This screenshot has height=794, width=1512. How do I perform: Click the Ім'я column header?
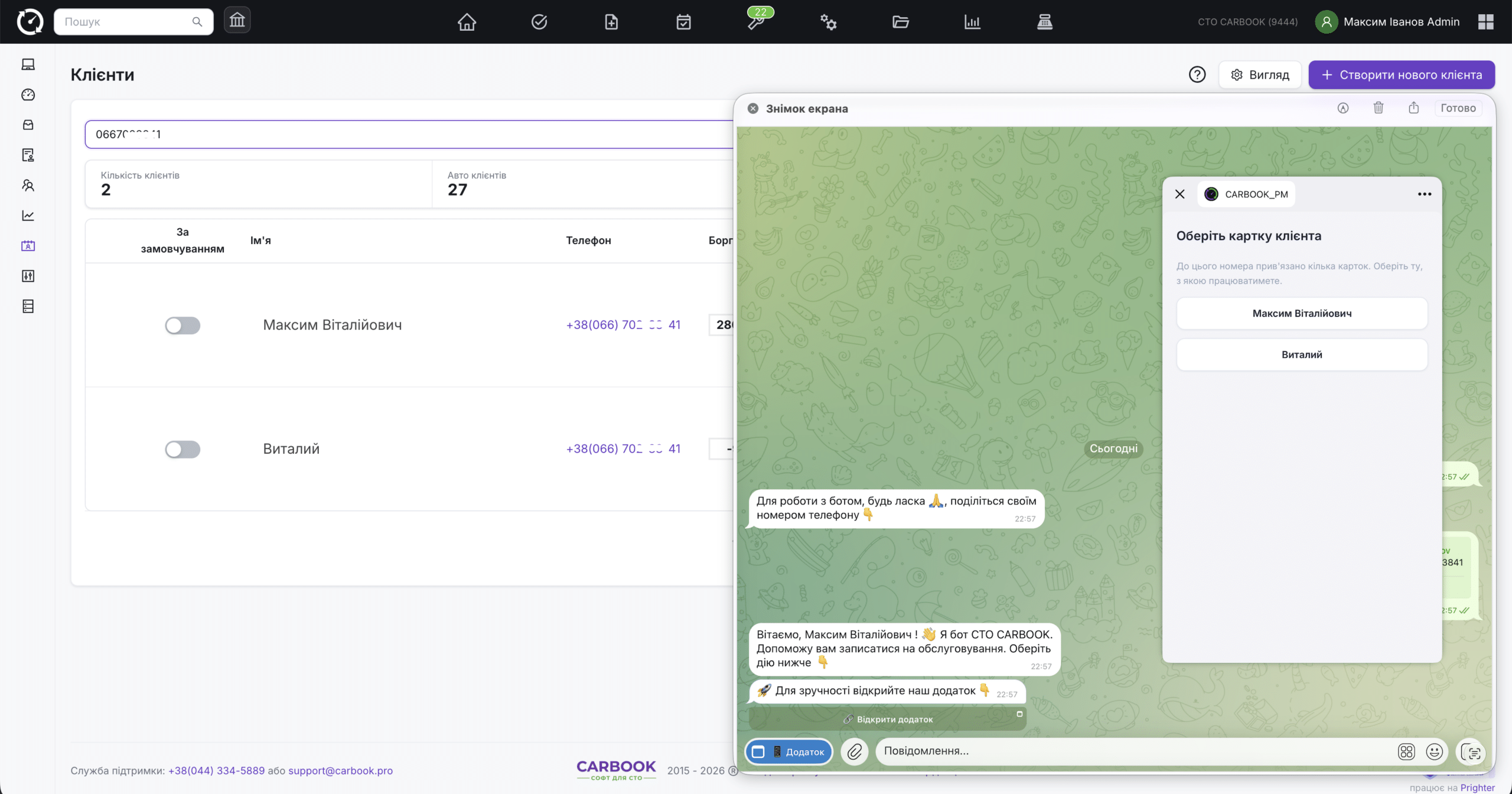click(x=260, y=240)
